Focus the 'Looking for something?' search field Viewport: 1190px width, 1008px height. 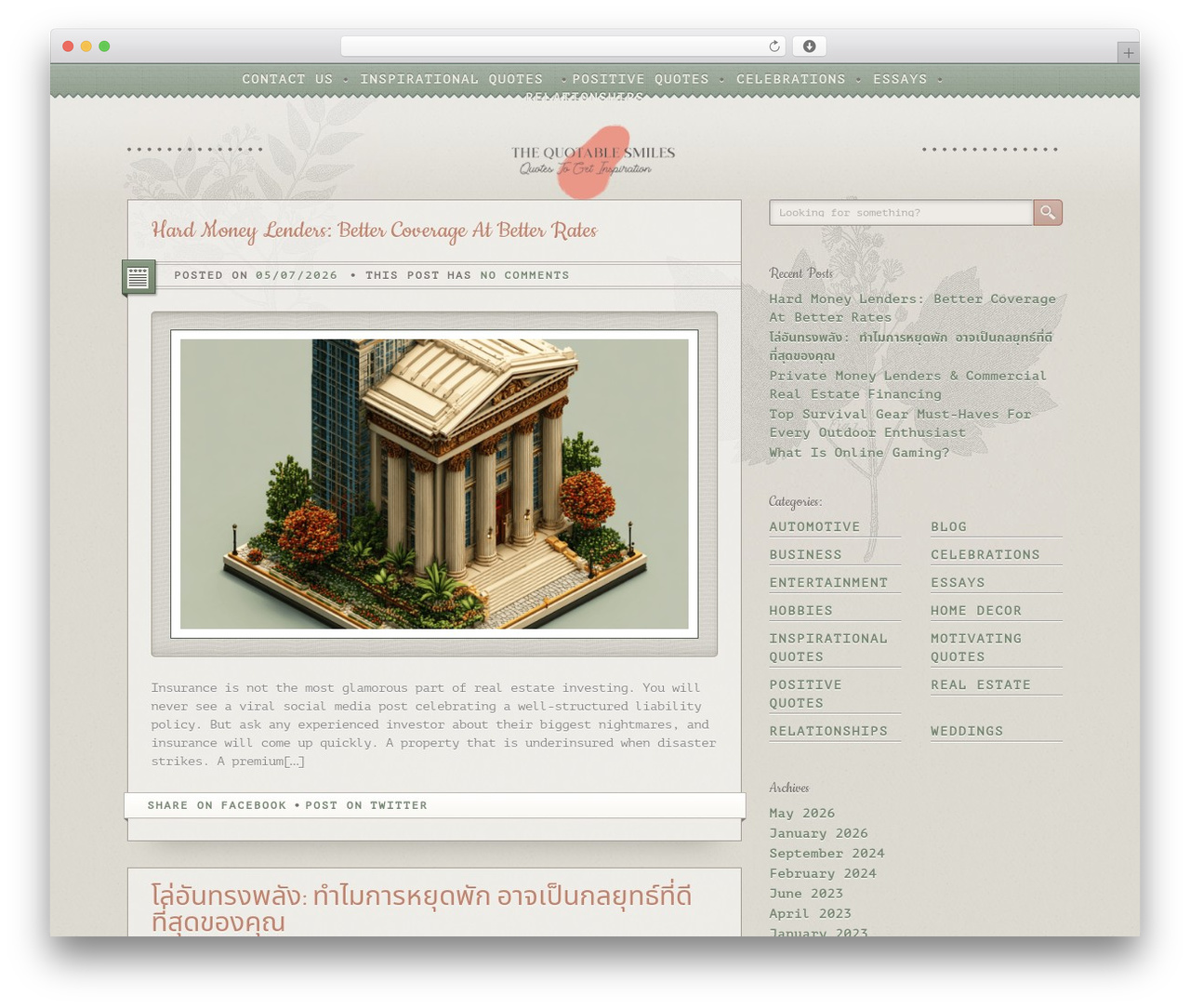click(x=901, y=213)
